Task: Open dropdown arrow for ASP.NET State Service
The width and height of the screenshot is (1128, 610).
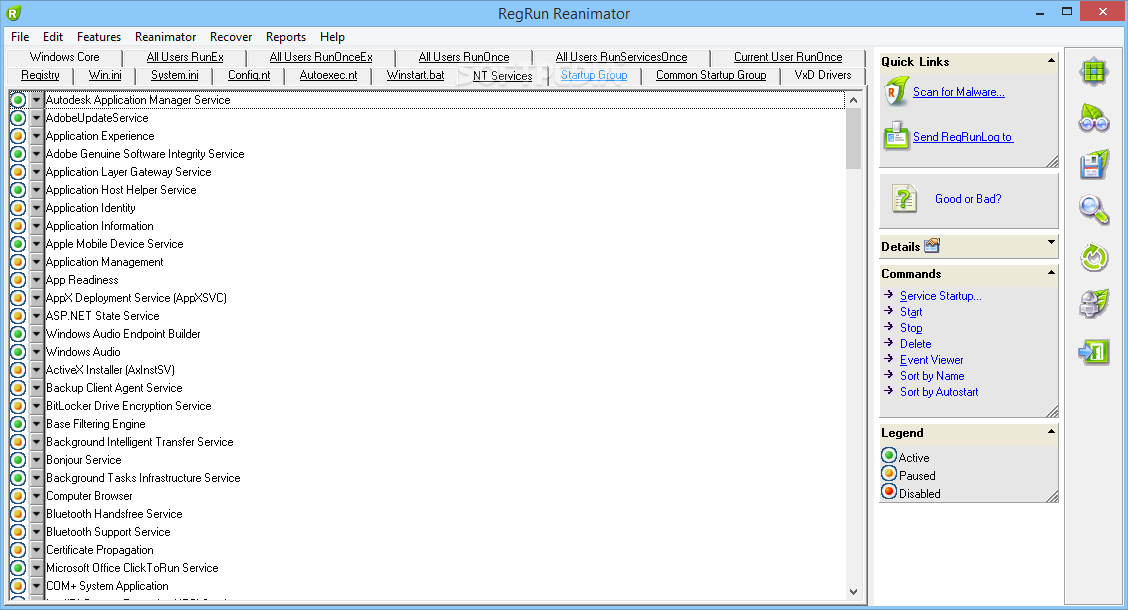Action: coord(36,316)
